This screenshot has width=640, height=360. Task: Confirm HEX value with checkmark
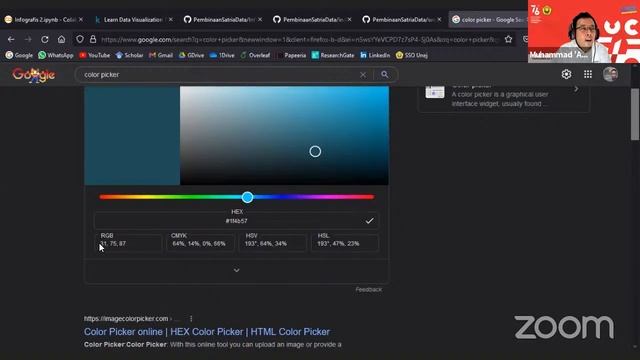(369, 221)
